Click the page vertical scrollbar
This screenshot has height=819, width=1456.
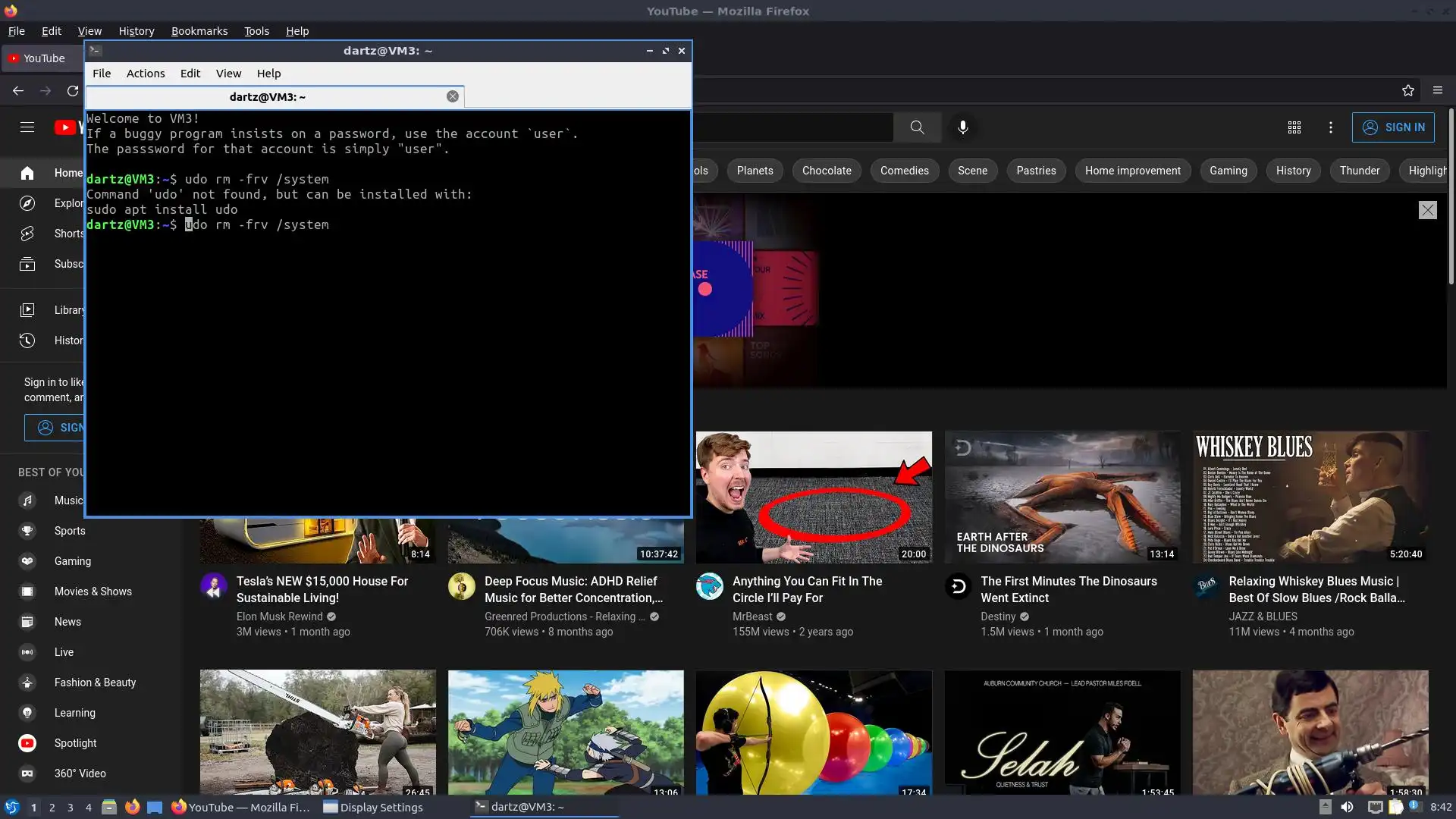(x=1451, y=197)
